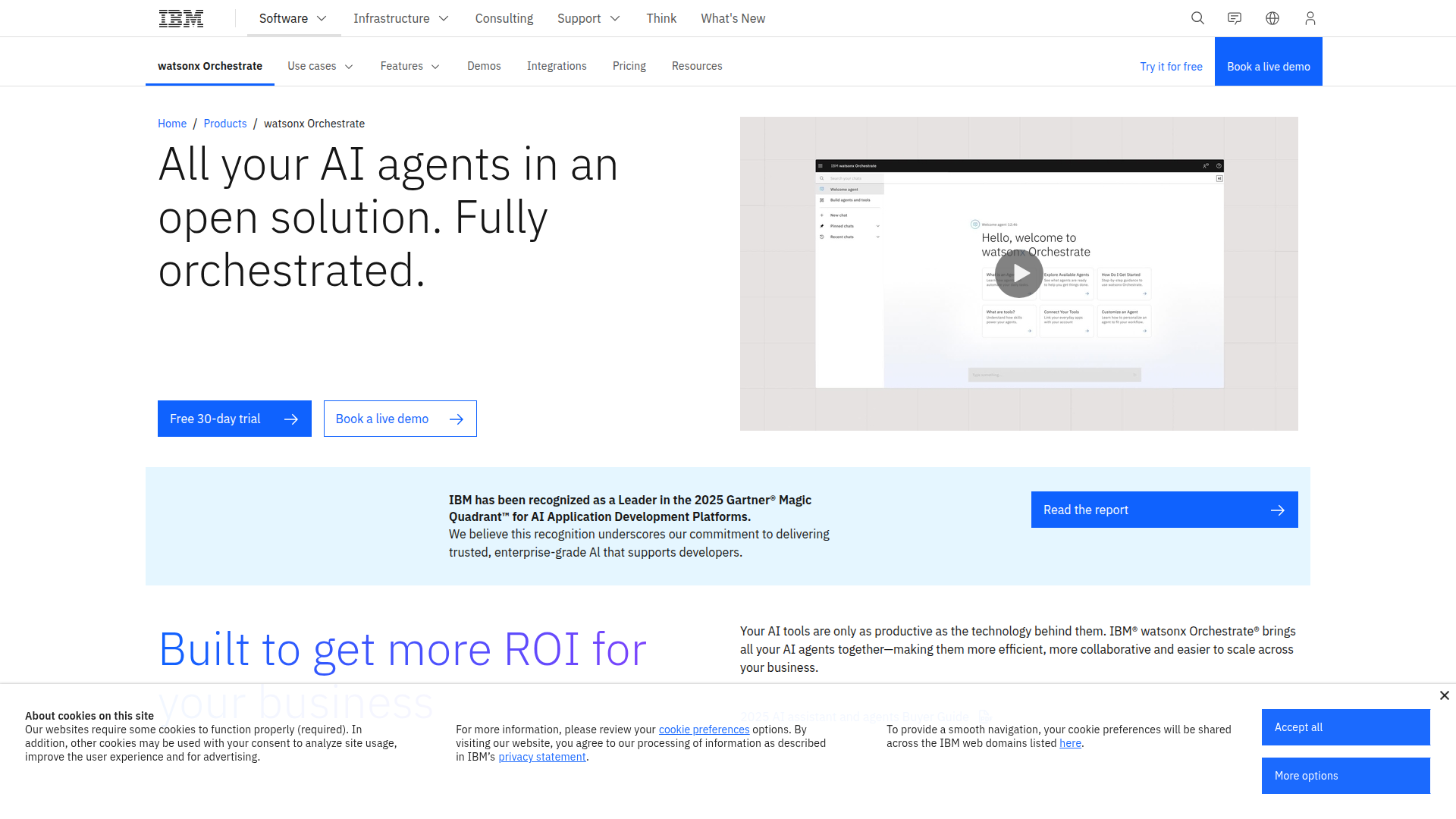Open the chat support icon
This screenshot has height=819, width=1456.
pyautogui.click(x=1235, y=18)
